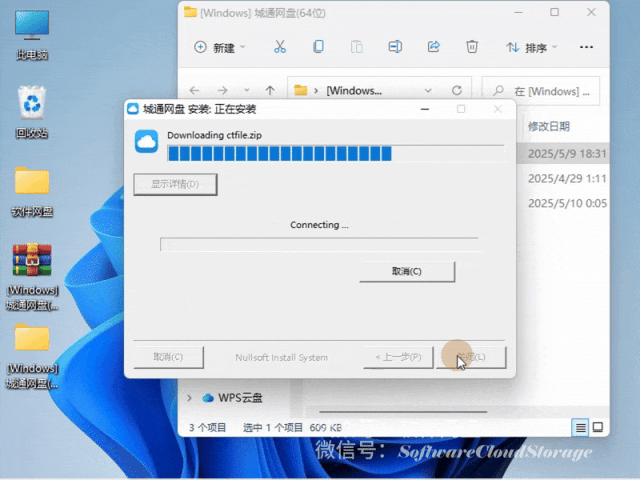Open the 排序 sort dropdown
Image resolution: width=640 pixels, height=480 pixels.
531,47
